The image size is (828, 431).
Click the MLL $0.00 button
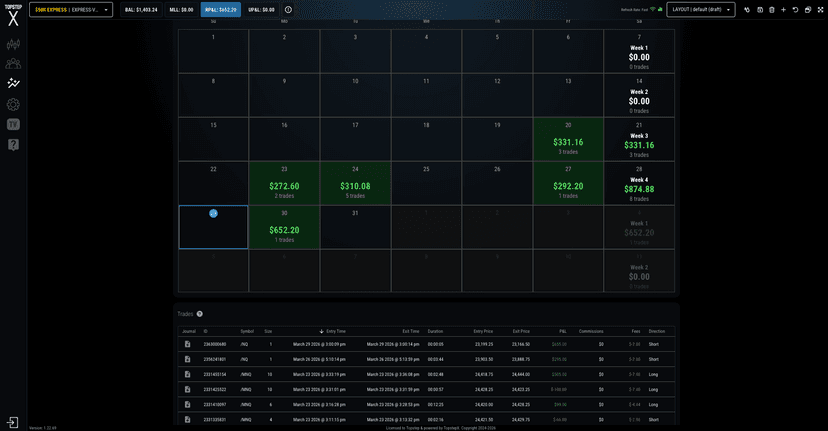pos(181,10)
